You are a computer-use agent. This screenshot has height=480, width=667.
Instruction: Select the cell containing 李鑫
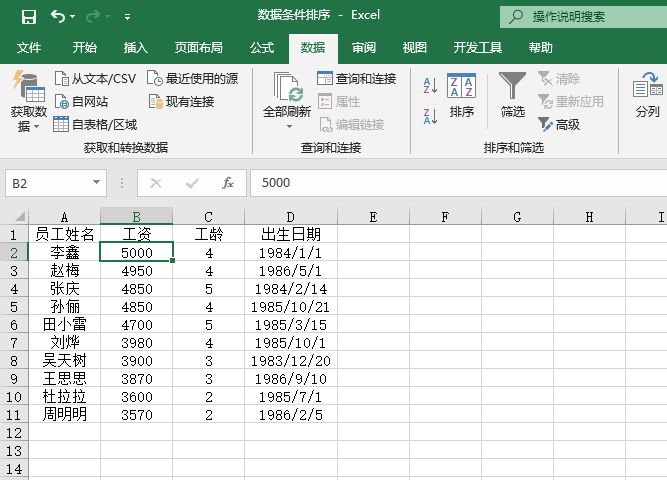64,252
